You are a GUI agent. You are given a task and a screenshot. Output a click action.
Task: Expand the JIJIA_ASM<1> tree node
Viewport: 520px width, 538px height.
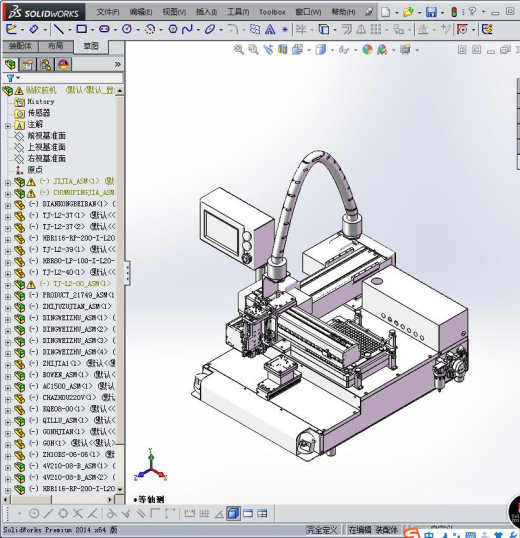[8, 182]
